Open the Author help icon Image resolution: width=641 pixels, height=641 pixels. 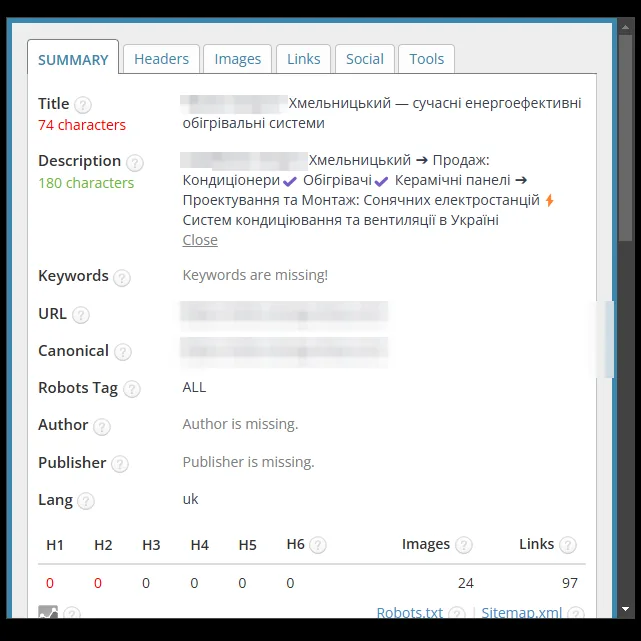(102, 426)
